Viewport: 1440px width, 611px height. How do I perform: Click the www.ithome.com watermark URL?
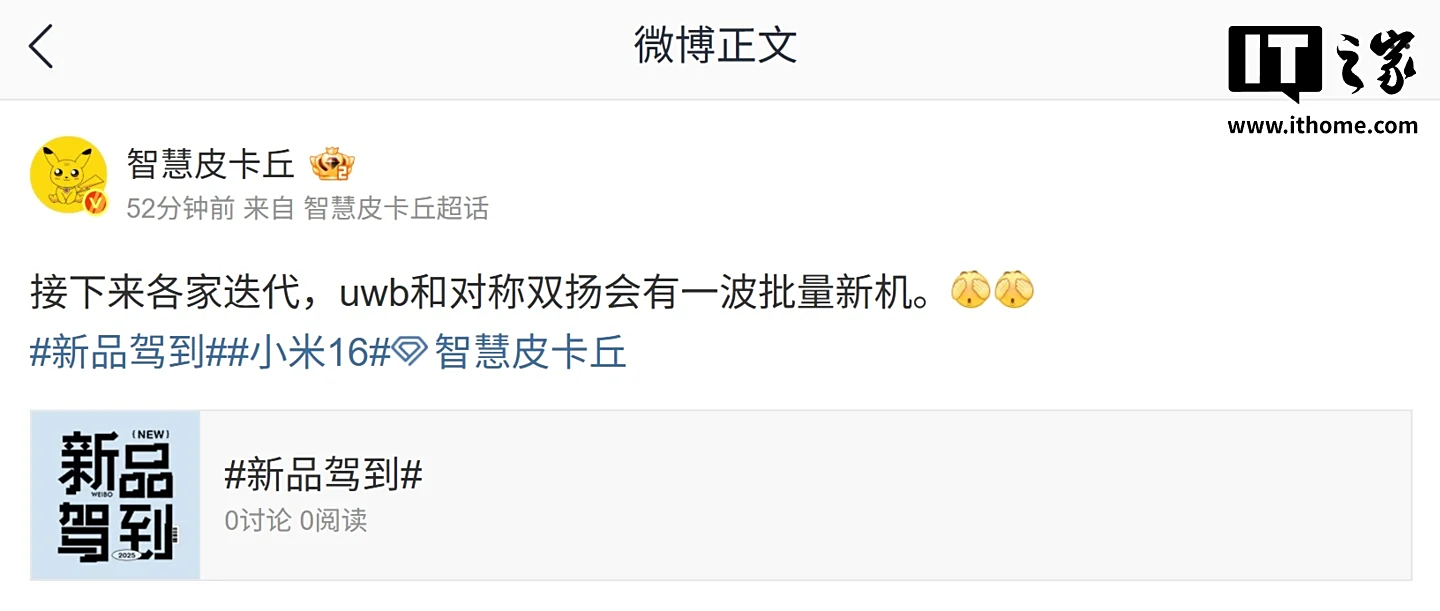click(x=1322, y=125)
